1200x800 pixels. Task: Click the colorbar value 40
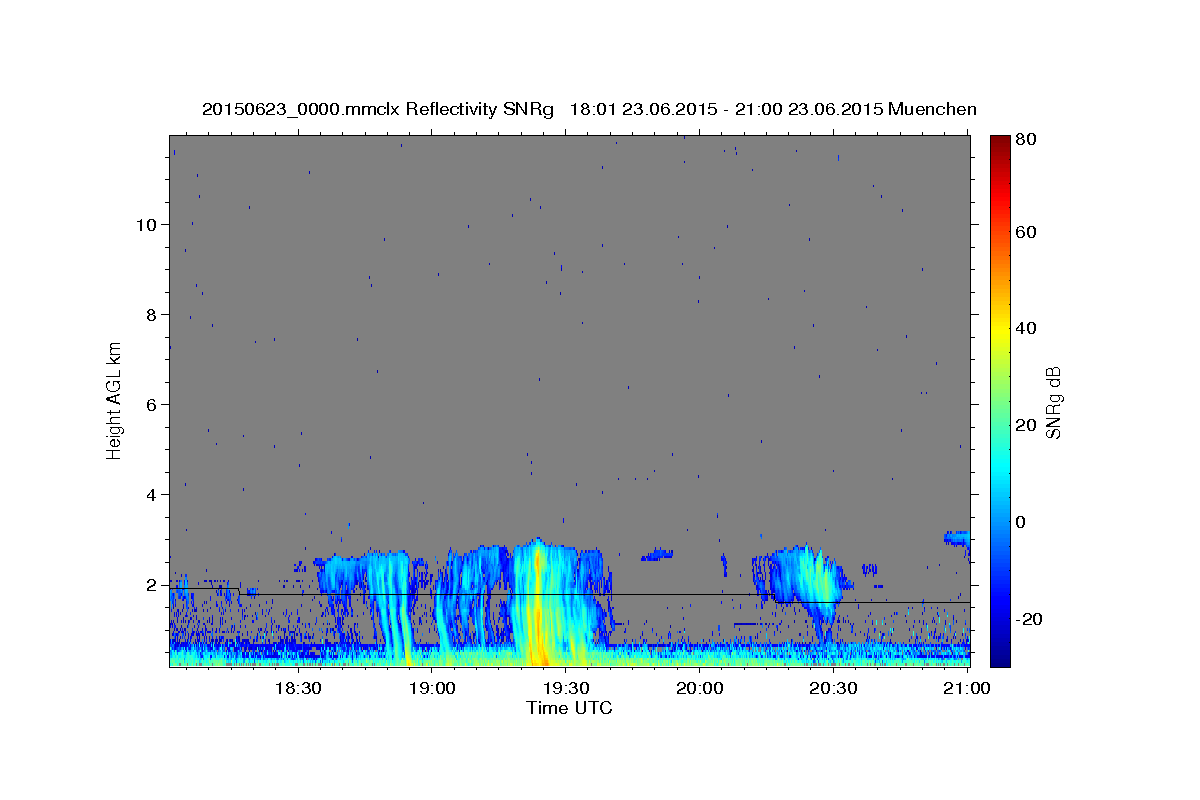click(1025, 328)
